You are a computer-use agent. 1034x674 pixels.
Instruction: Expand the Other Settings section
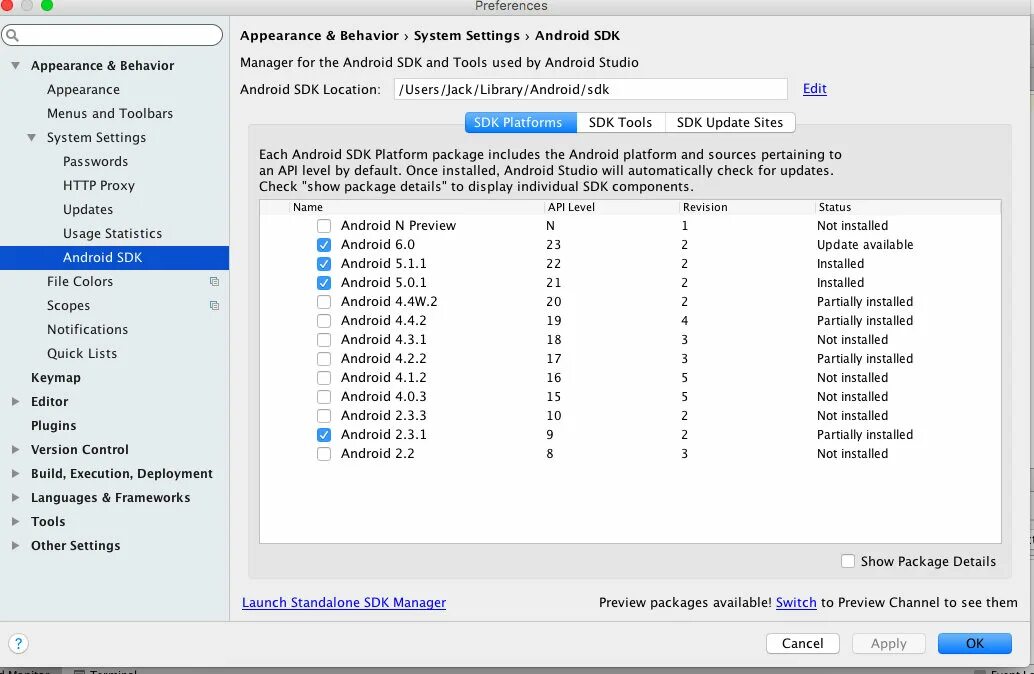click(x=15, y=545)
